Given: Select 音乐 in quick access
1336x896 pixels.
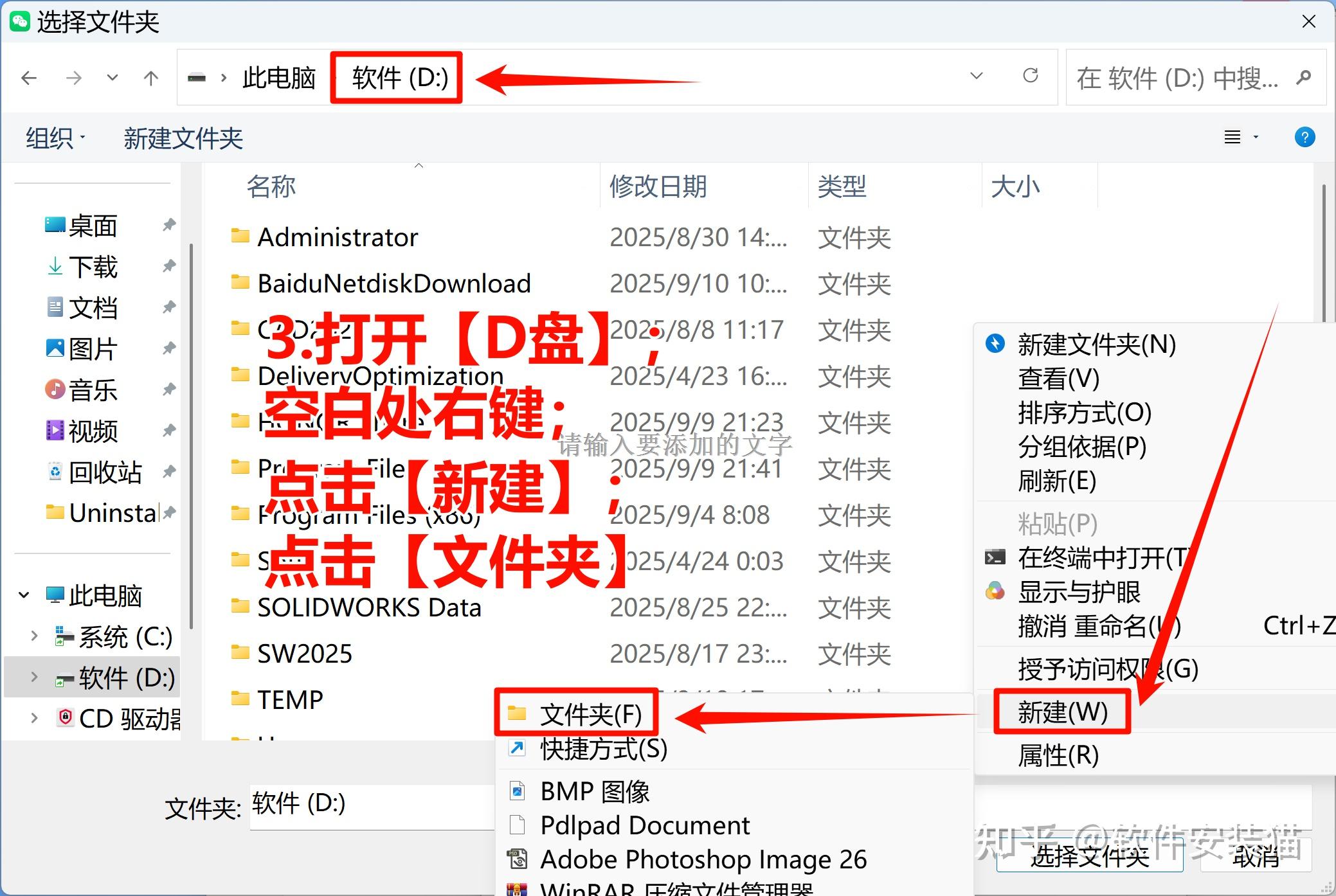Looking at the screenshot, I should [x=81, y=390].
